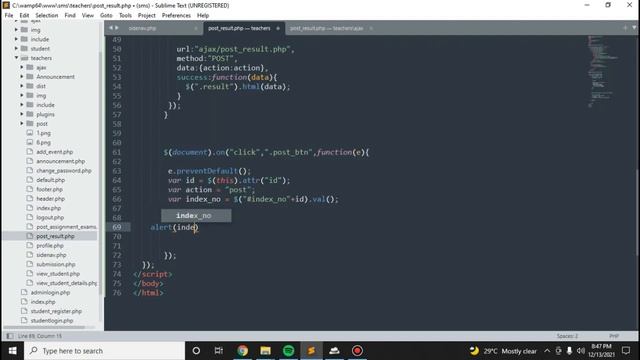
Task: Open Spotify from taskbar
Action: coord(288,351)
